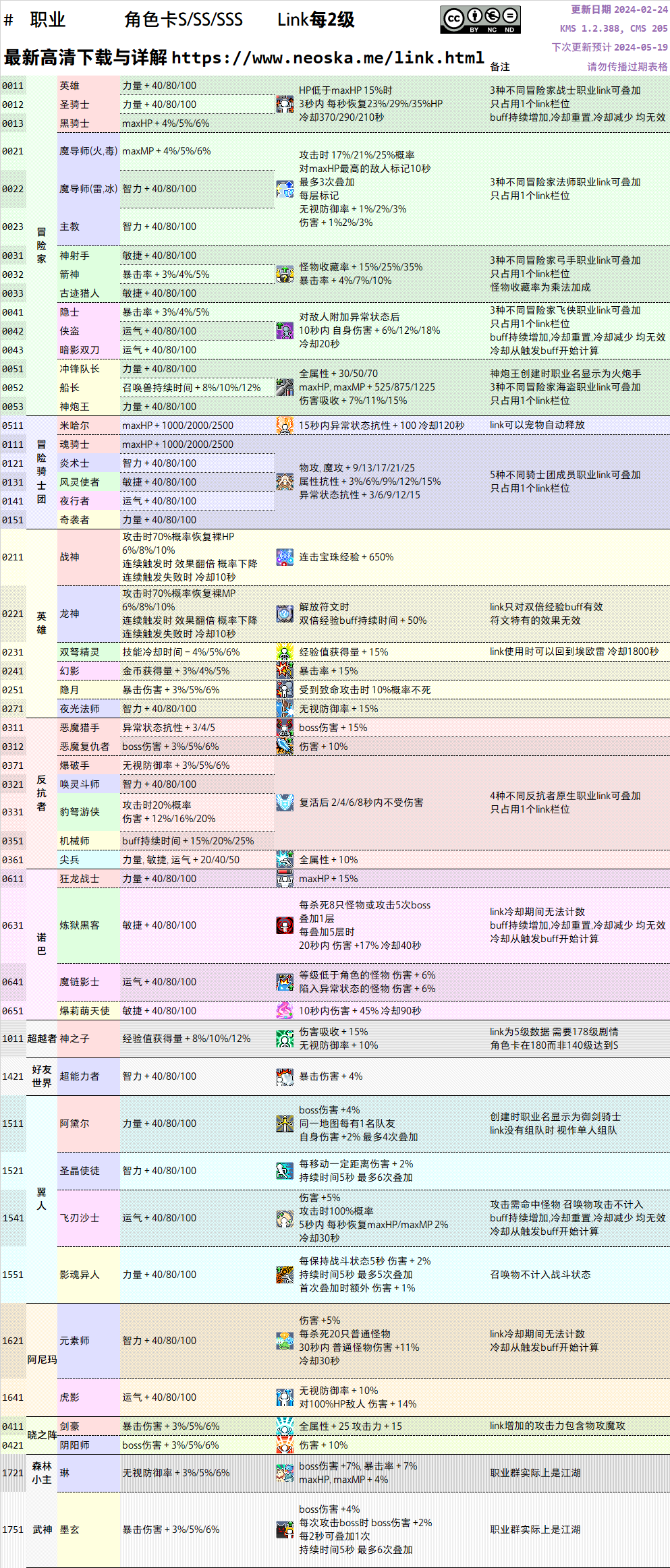Click 经验值获得量 + 8%/10%/12% in 神之子 row
The height and width of the screenshot is (1568, 670).
pyautogui.click(x=186, y=1039)
